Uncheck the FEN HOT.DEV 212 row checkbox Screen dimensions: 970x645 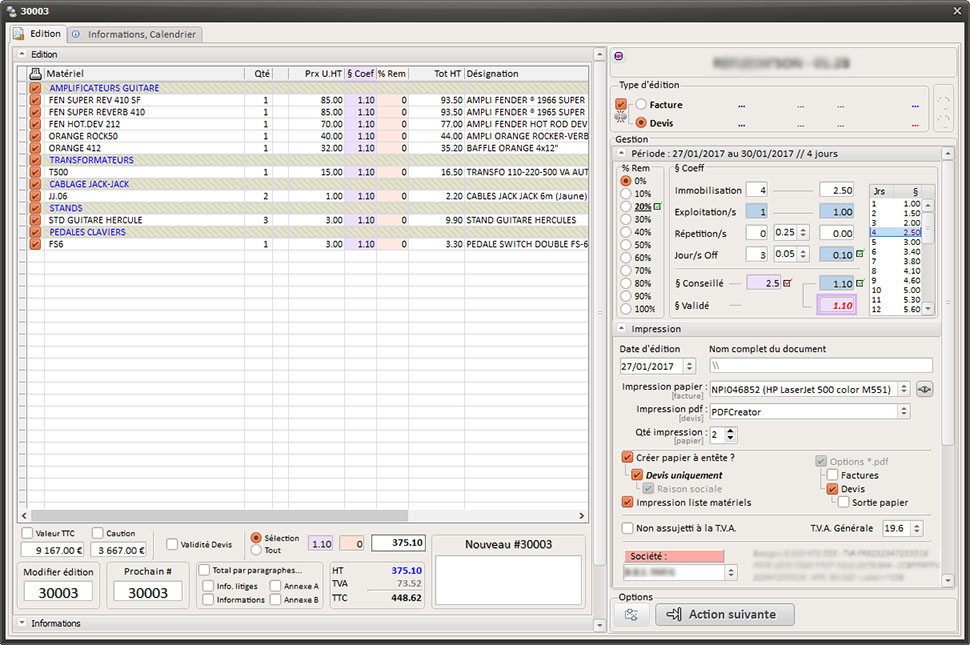click(x=35, y=124)
